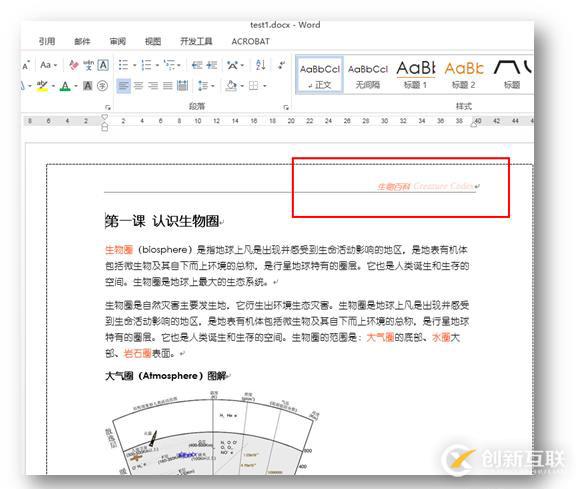
Task: Open Asian Layout dropdown arrow
Action: pyautogui.click(x=242, y=66)
